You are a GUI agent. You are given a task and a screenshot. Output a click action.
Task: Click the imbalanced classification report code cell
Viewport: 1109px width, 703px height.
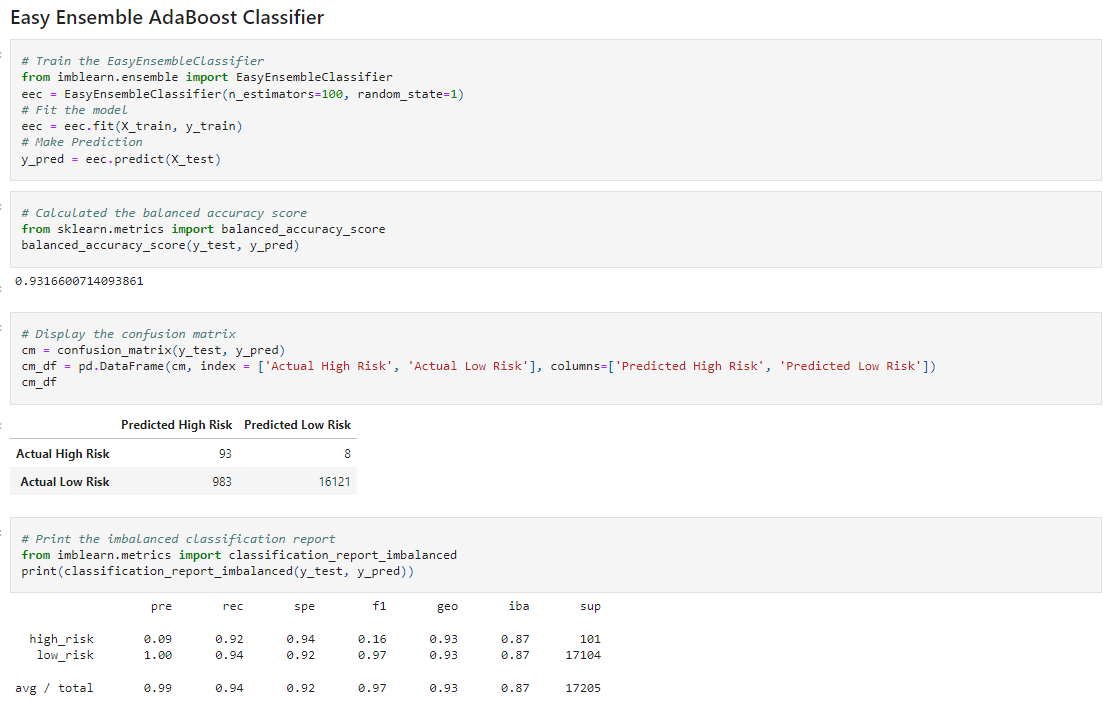(556, 555)
